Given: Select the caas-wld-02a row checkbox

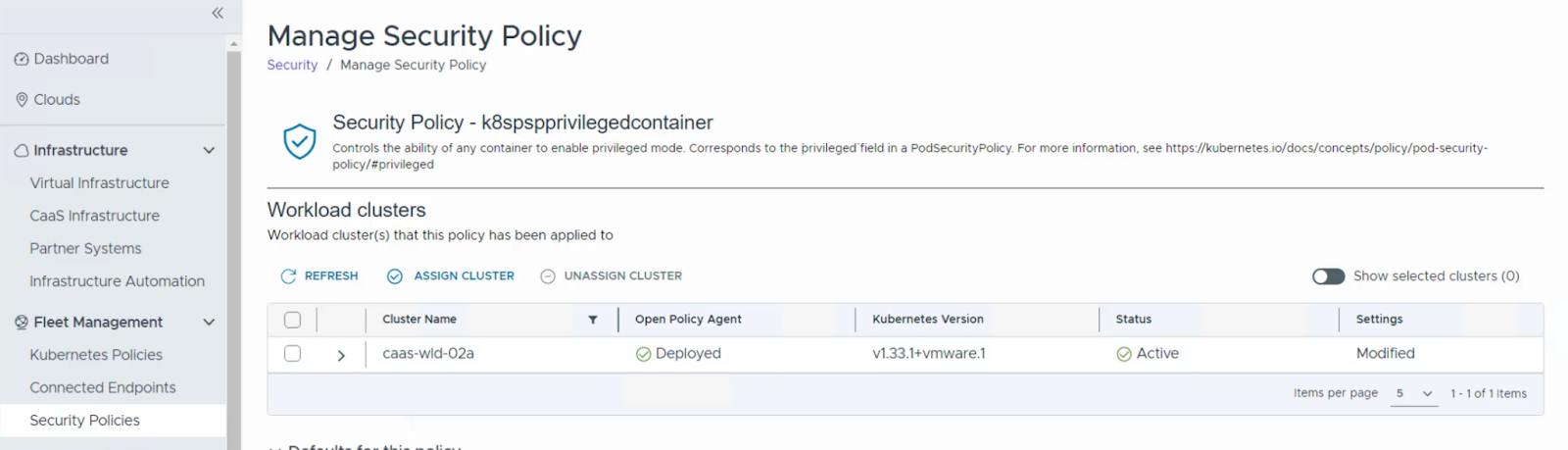Looking at the screenshot, I should (292, 354).
